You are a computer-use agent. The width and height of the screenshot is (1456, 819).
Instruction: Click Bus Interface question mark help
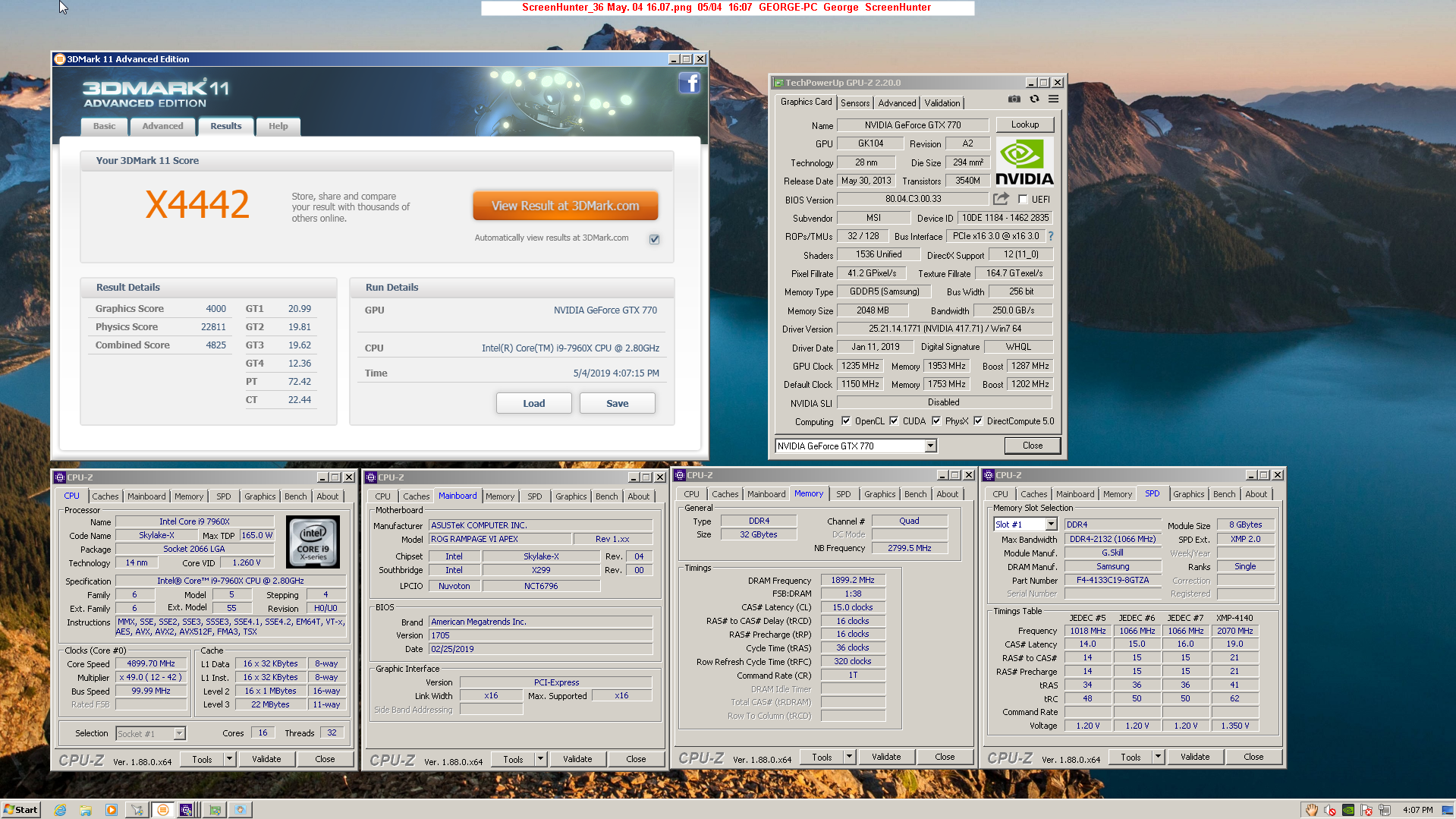pos(1051,236)
